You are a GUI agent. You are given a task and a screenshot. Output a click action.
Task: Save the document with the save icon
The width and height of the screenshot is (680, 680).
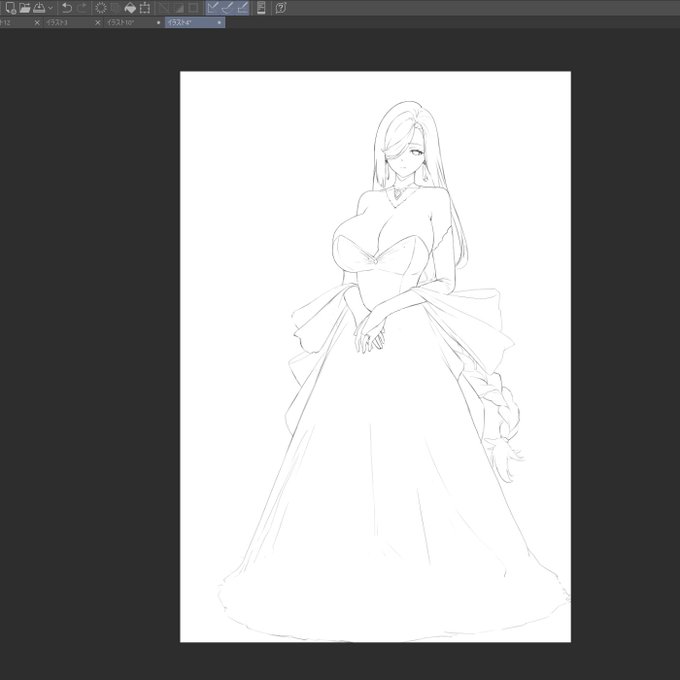click(x=39, y=7)
